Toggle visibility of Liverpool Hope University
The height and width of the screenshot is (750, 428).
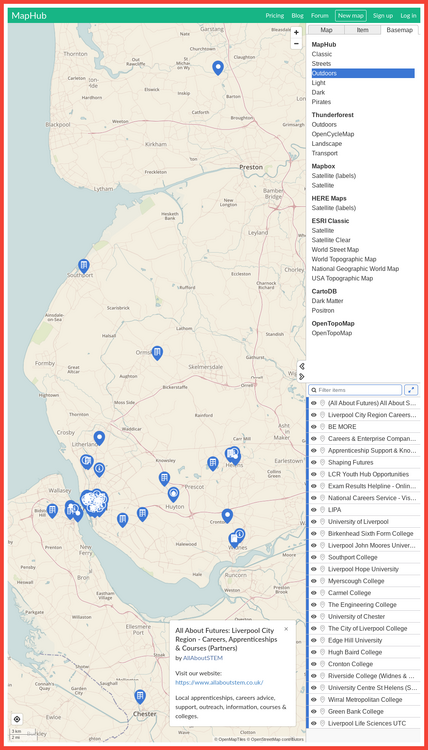coord(314,569)
